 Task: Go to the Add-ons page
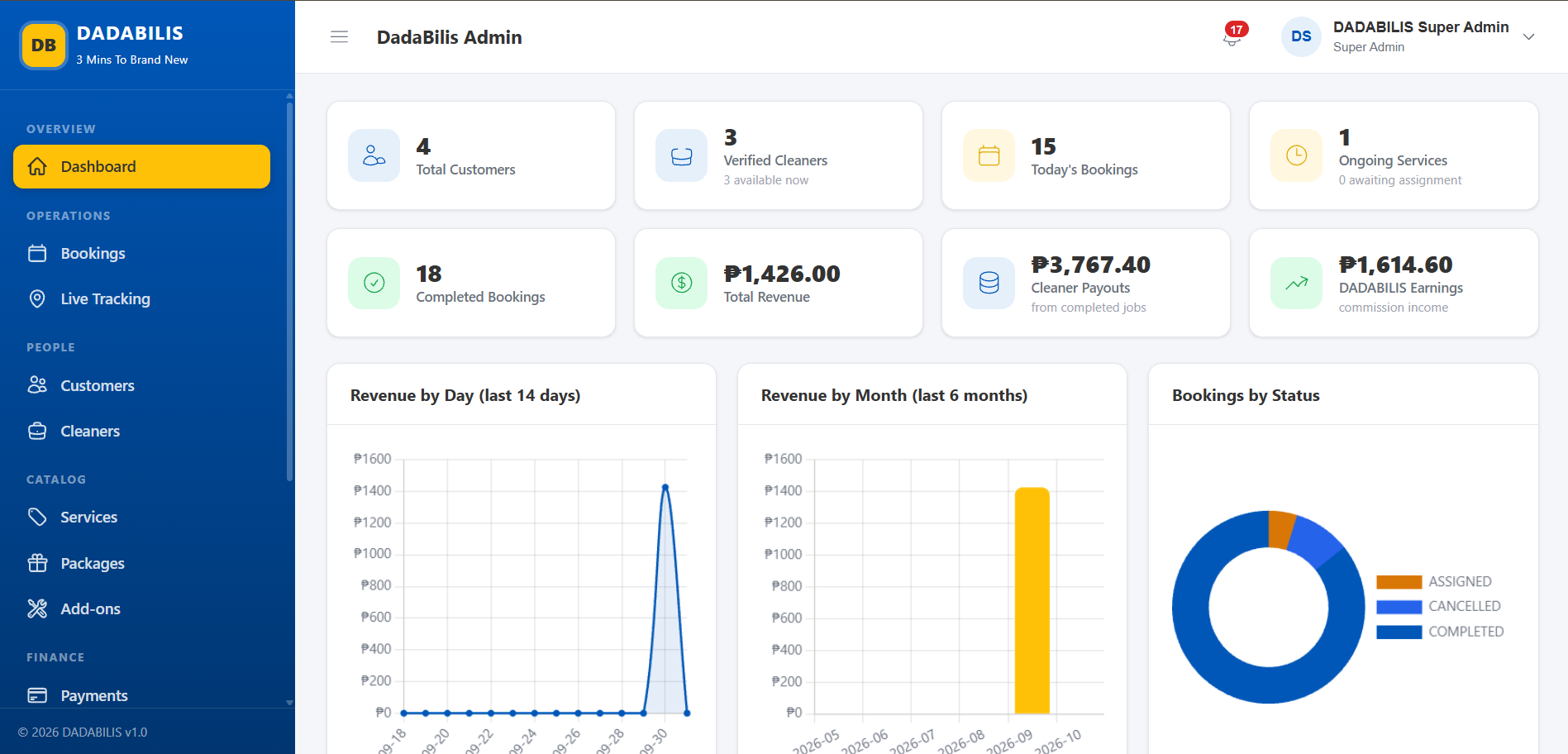[141, 608]
